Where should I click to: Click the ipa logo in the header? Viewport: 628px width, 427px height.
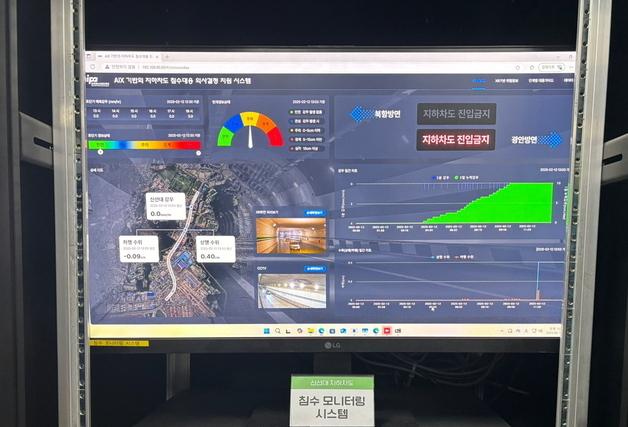91,78
